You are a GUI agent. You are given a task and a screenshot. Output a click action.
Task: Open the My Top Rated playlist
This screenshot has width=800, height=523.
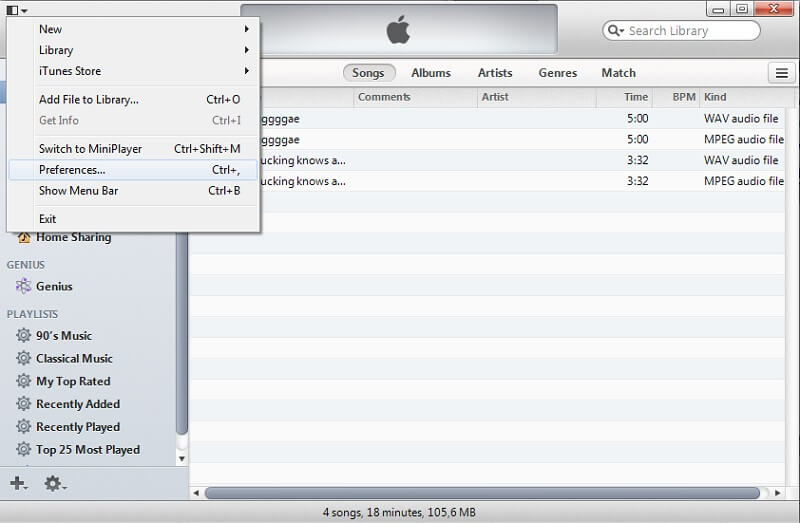[73, 381]
